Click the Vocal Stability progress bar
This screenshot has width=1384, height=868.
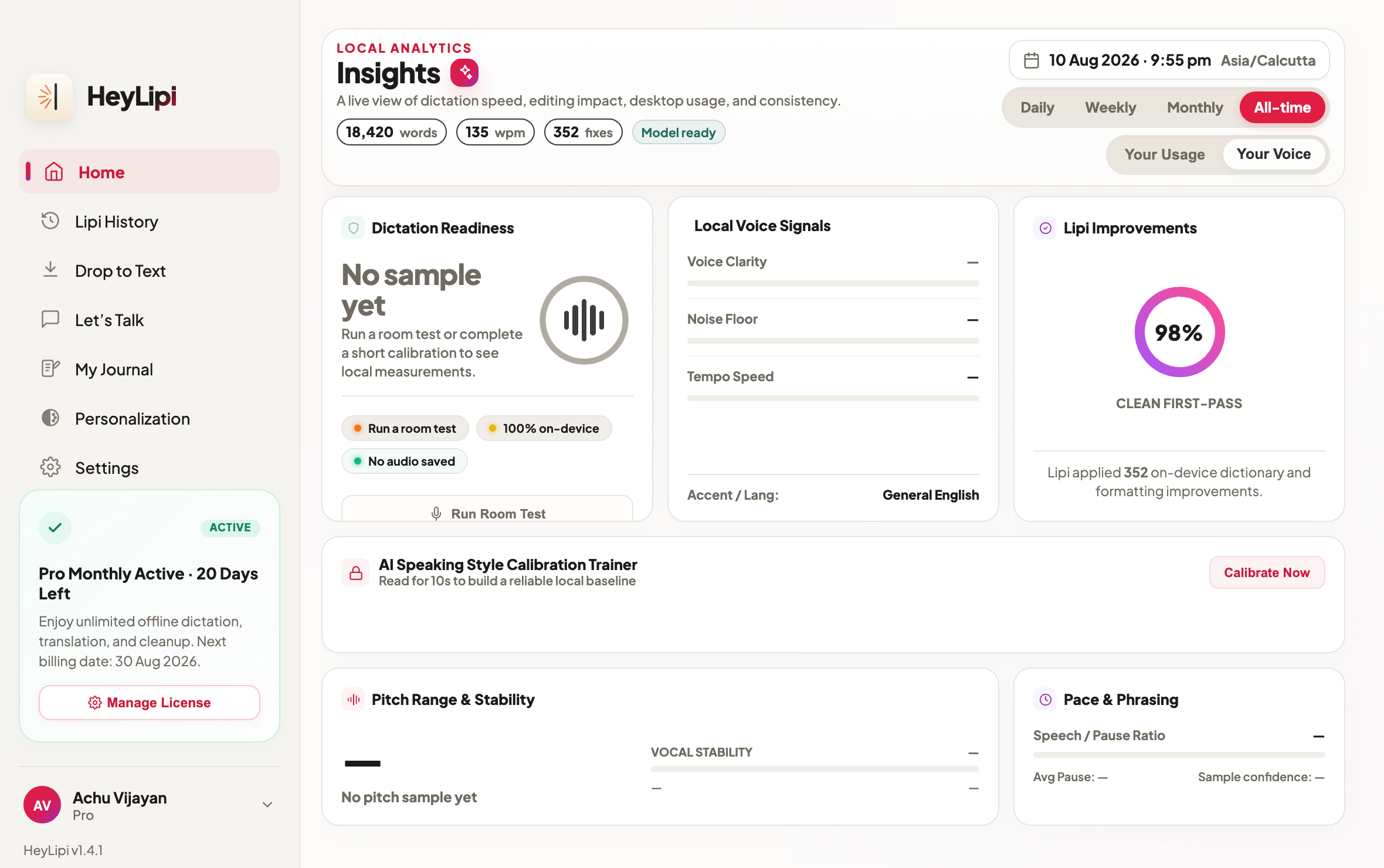[815, 769]
